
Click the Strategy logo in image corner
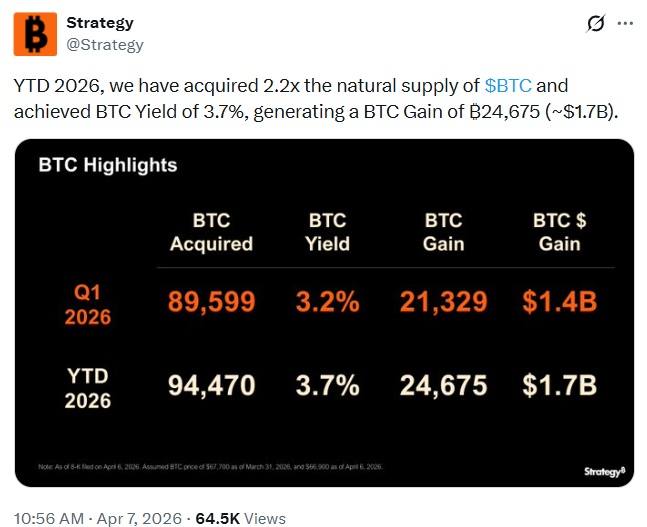[604, 471]
